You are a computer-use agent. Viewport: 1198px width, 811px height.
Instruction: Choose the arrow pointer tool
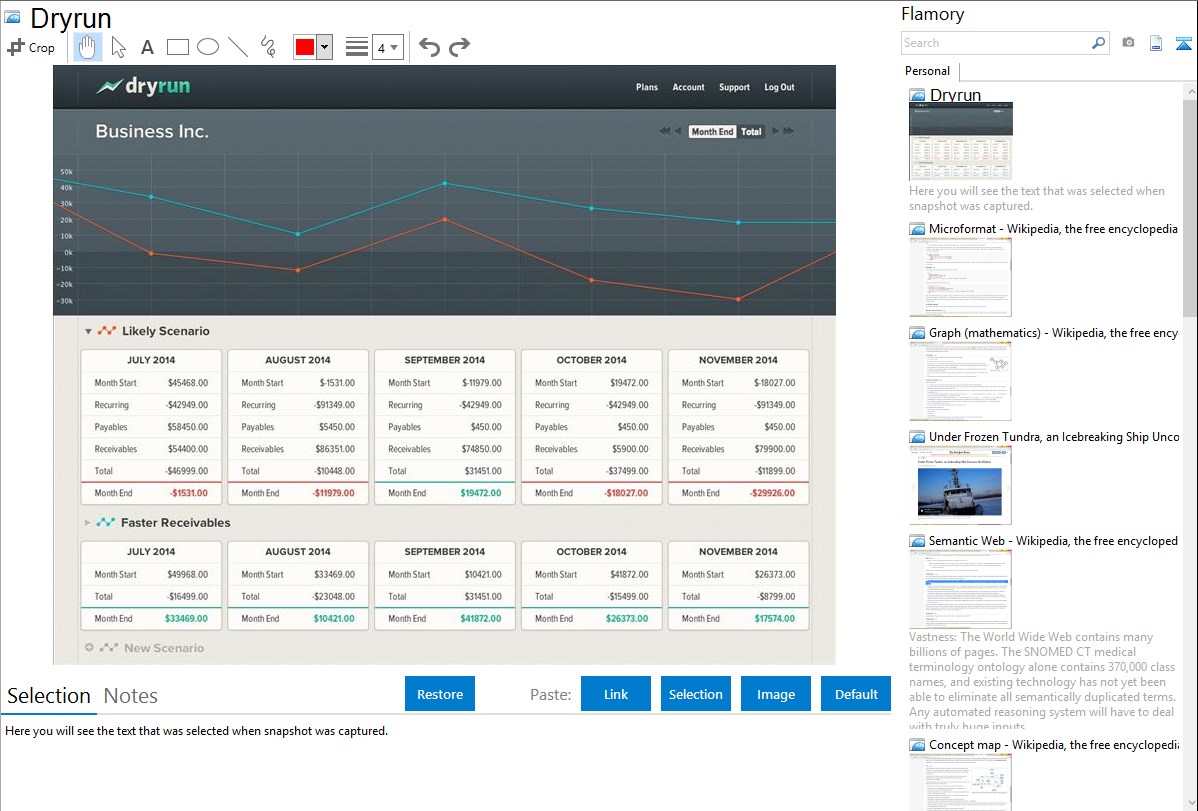click(x=118, y=47)
